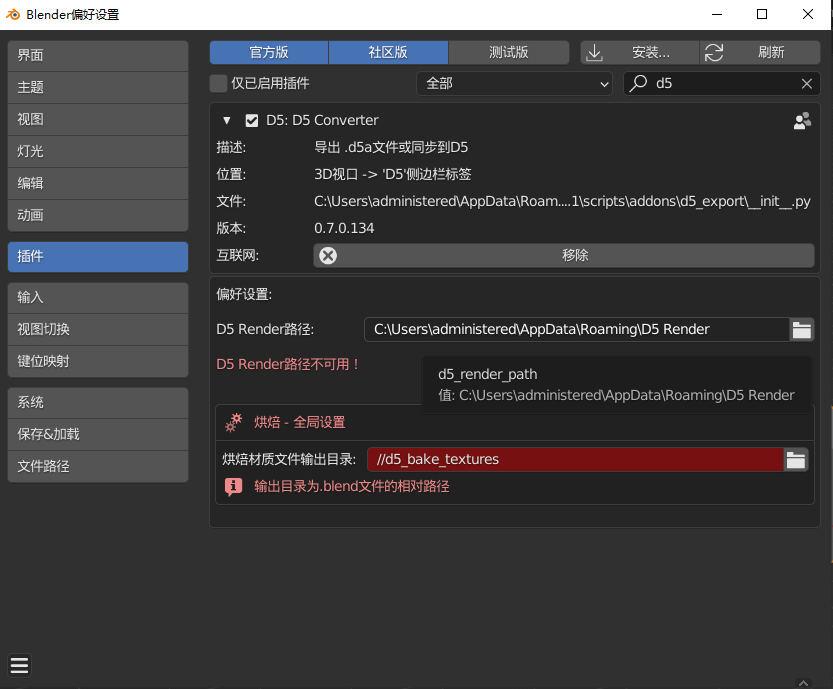This screenshot has width=833, height=689.
Task: Open the 全部 category dropdown
Action: pos(514,83)
